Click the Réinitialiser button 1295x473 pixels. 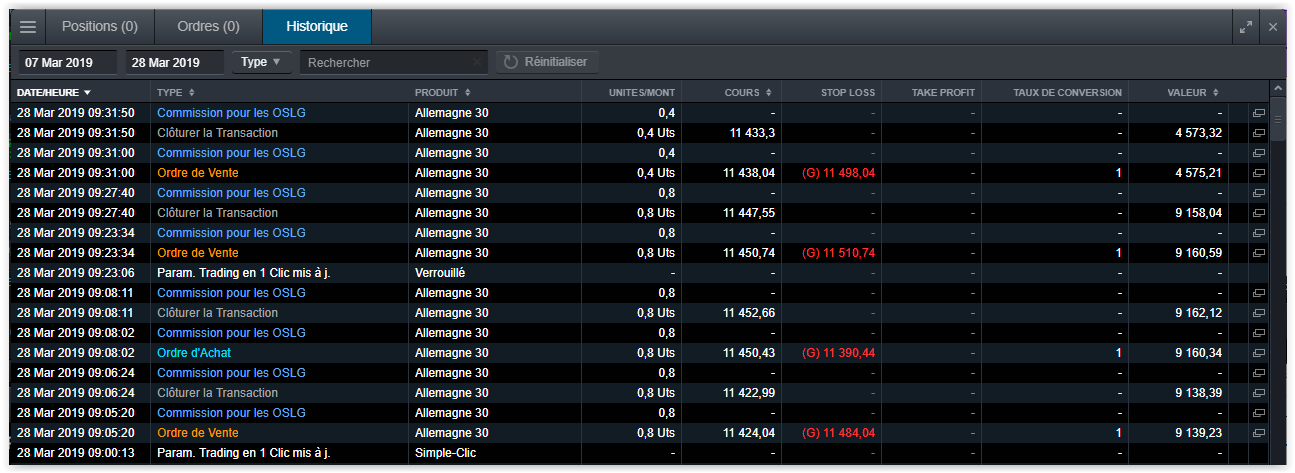click(x=547, y=62)
